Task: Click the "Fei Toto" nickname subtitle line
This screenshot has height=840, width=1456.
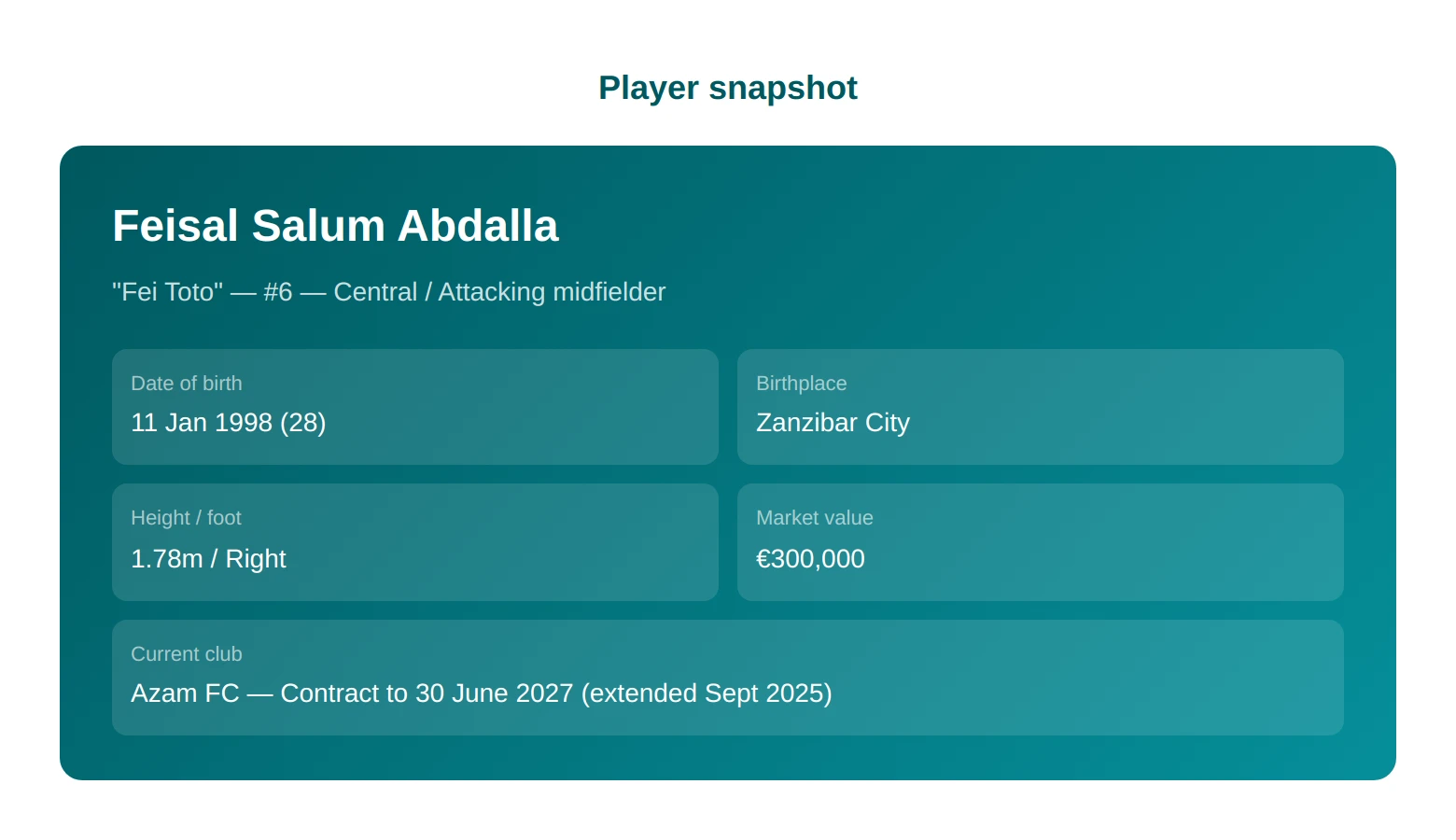Action: 388,292
